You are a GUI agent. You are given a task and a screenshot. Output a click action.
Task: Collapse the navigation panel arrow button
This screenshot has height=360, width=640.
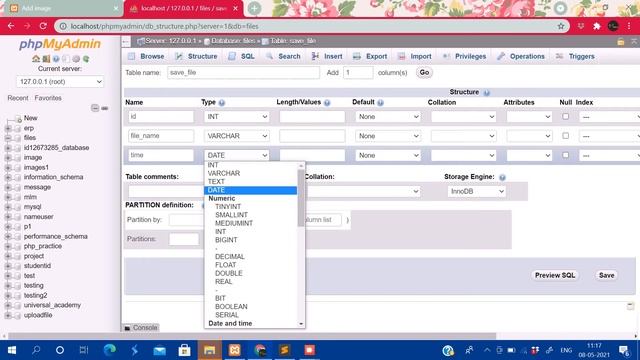tap(126, 41)
